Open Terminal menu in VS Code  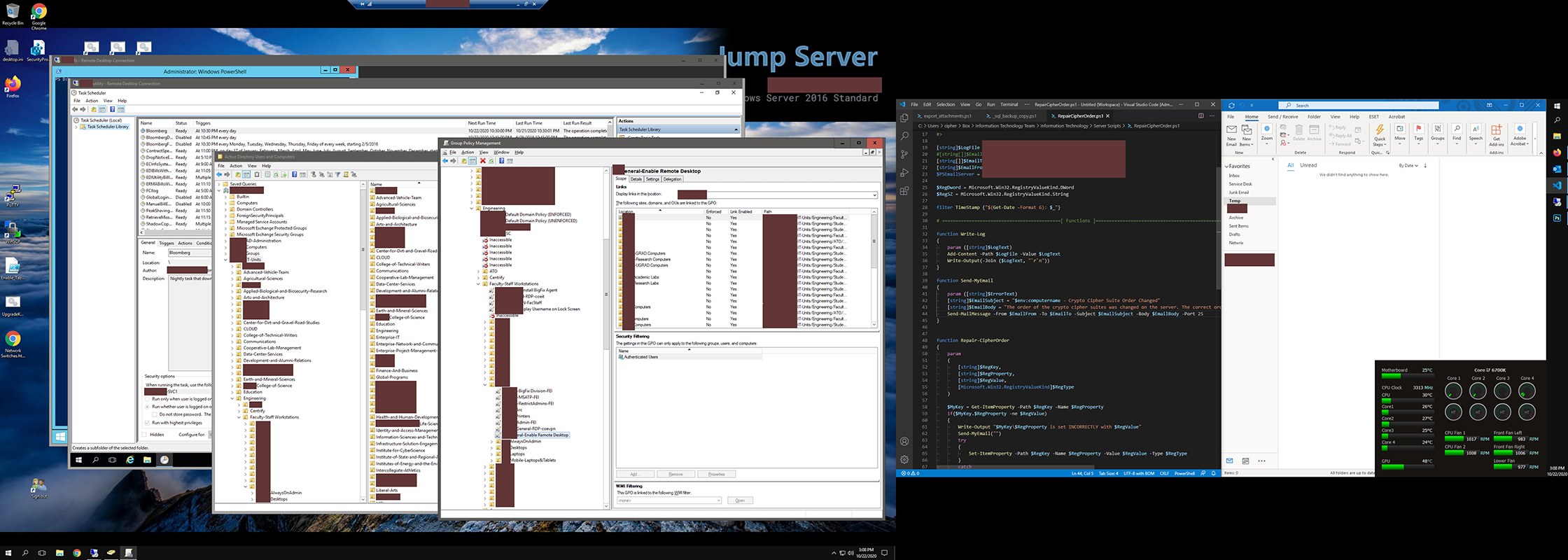(1009, 104)
